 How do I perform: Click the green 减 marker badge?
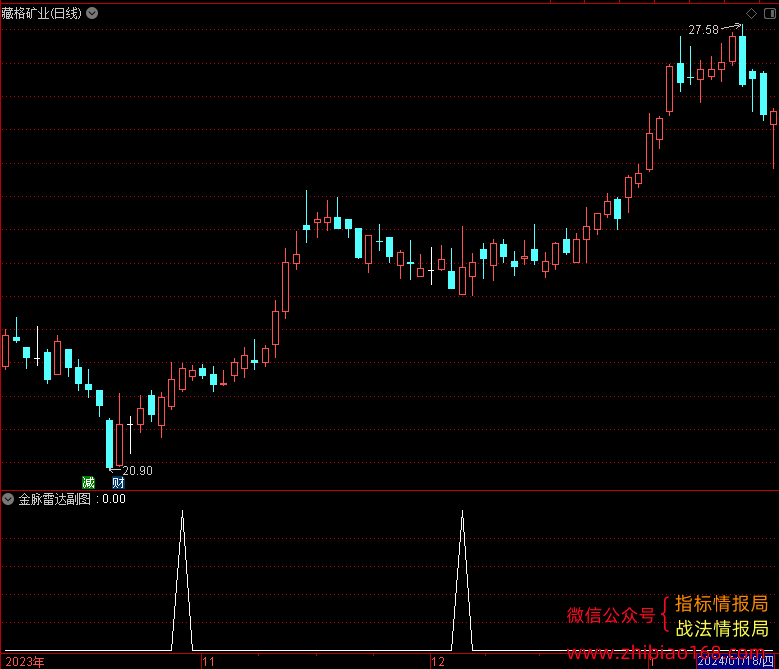point(88,482)
